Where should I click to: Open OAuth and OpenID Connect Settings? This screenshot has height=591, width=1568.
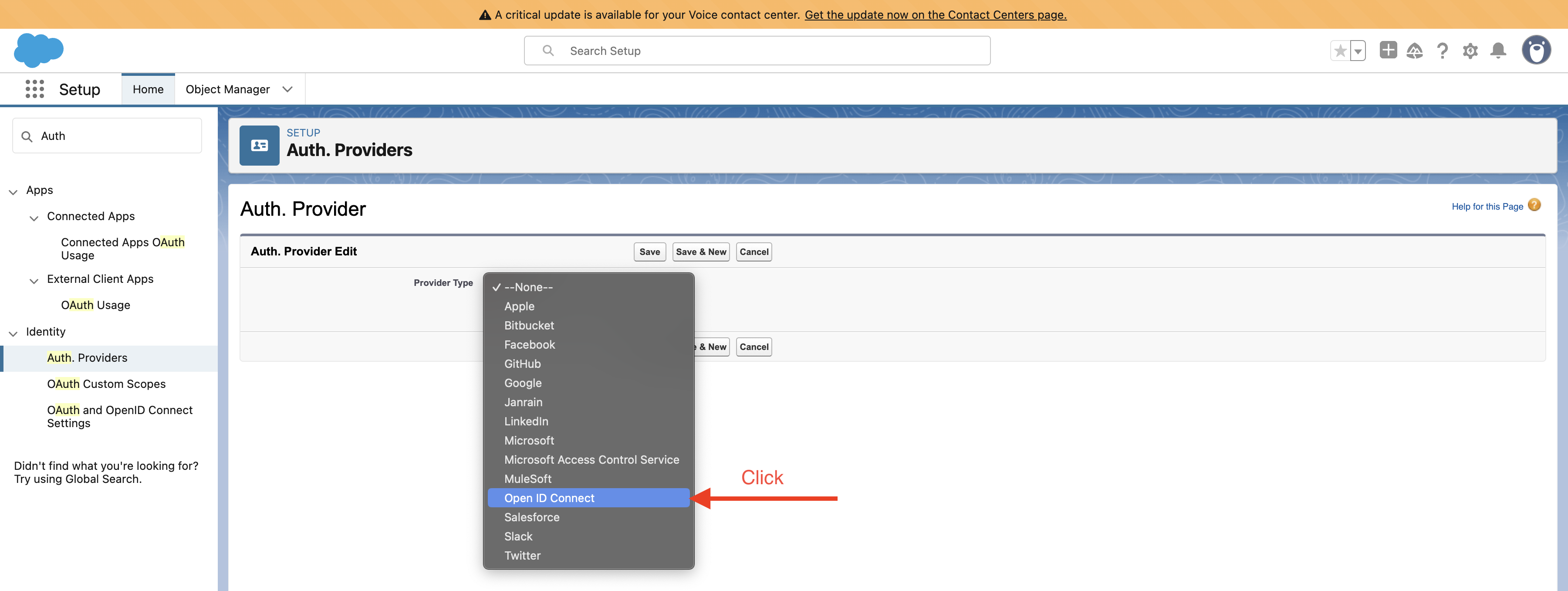tap(120, 416)
